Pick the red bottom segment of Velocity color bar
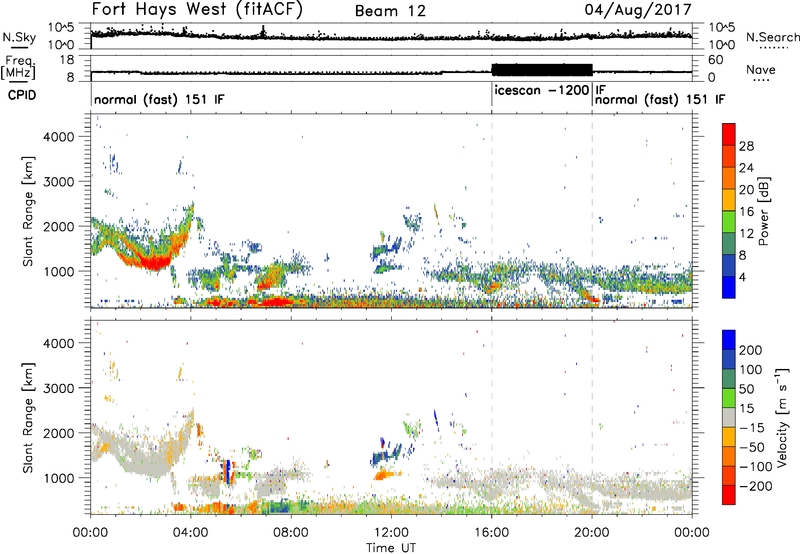This screenshot has width=800, height=554. tap(729, 495)
